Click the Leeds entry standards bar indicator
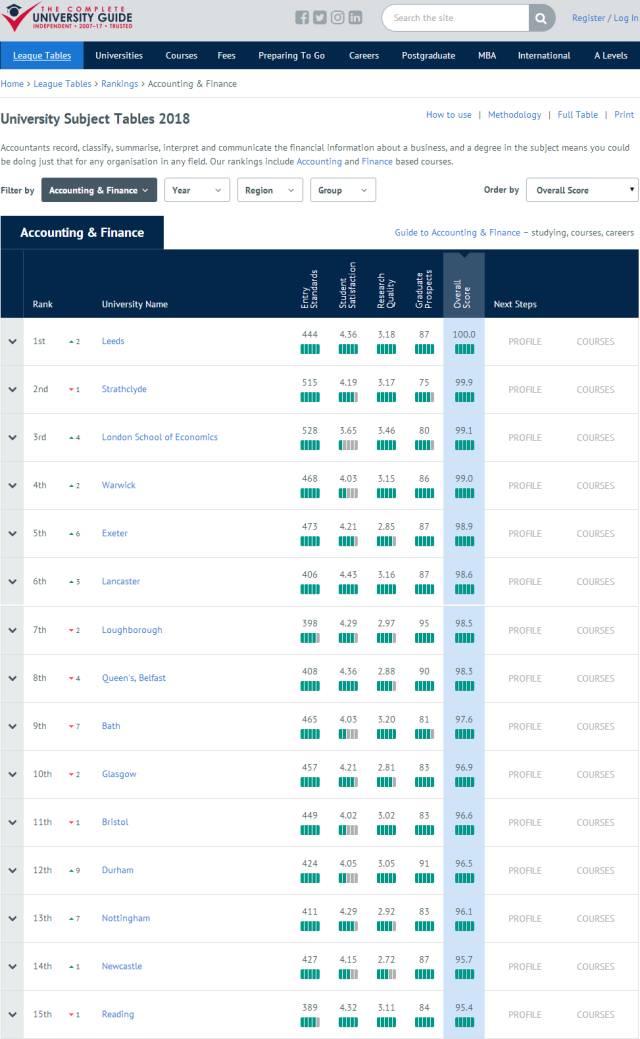640x1039 pixels. click(309, 349)
